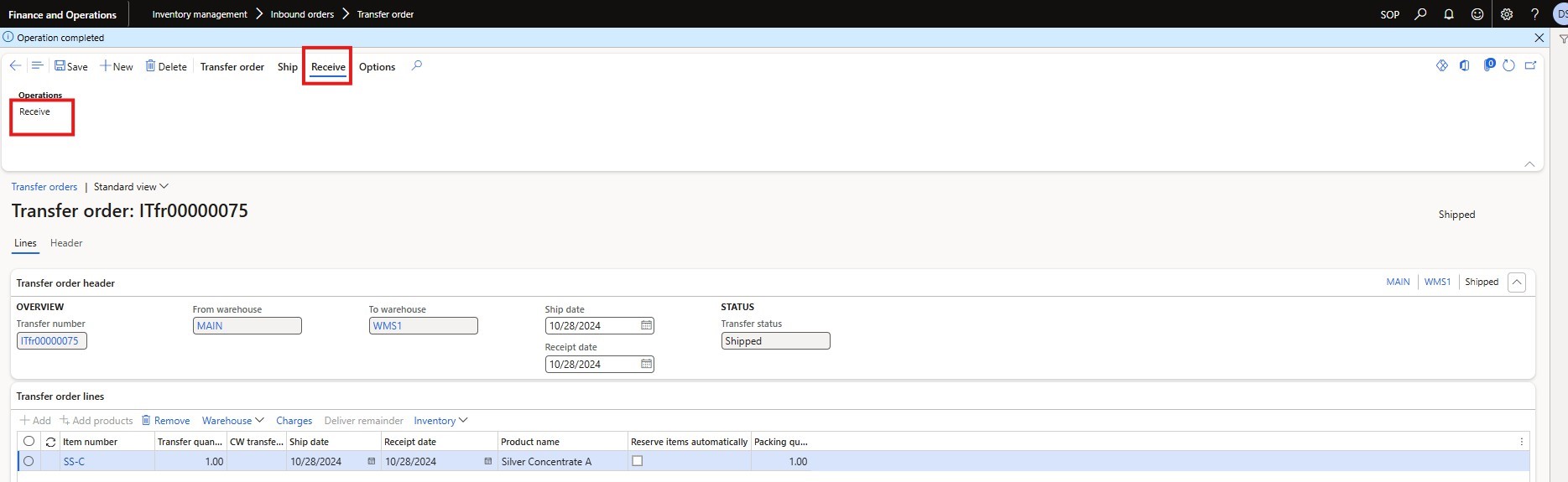This screenshot has height=482, width=1568.
Task: Open the Warehouse dropdown menu
Action: 232,421
